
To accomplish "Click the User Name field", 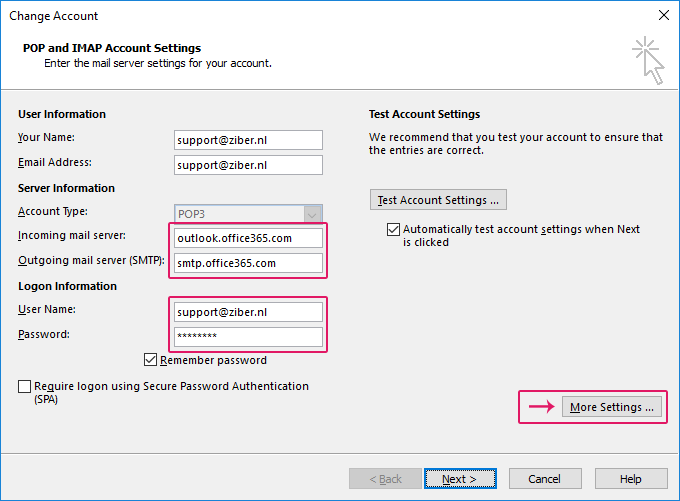I will (248, 312).
